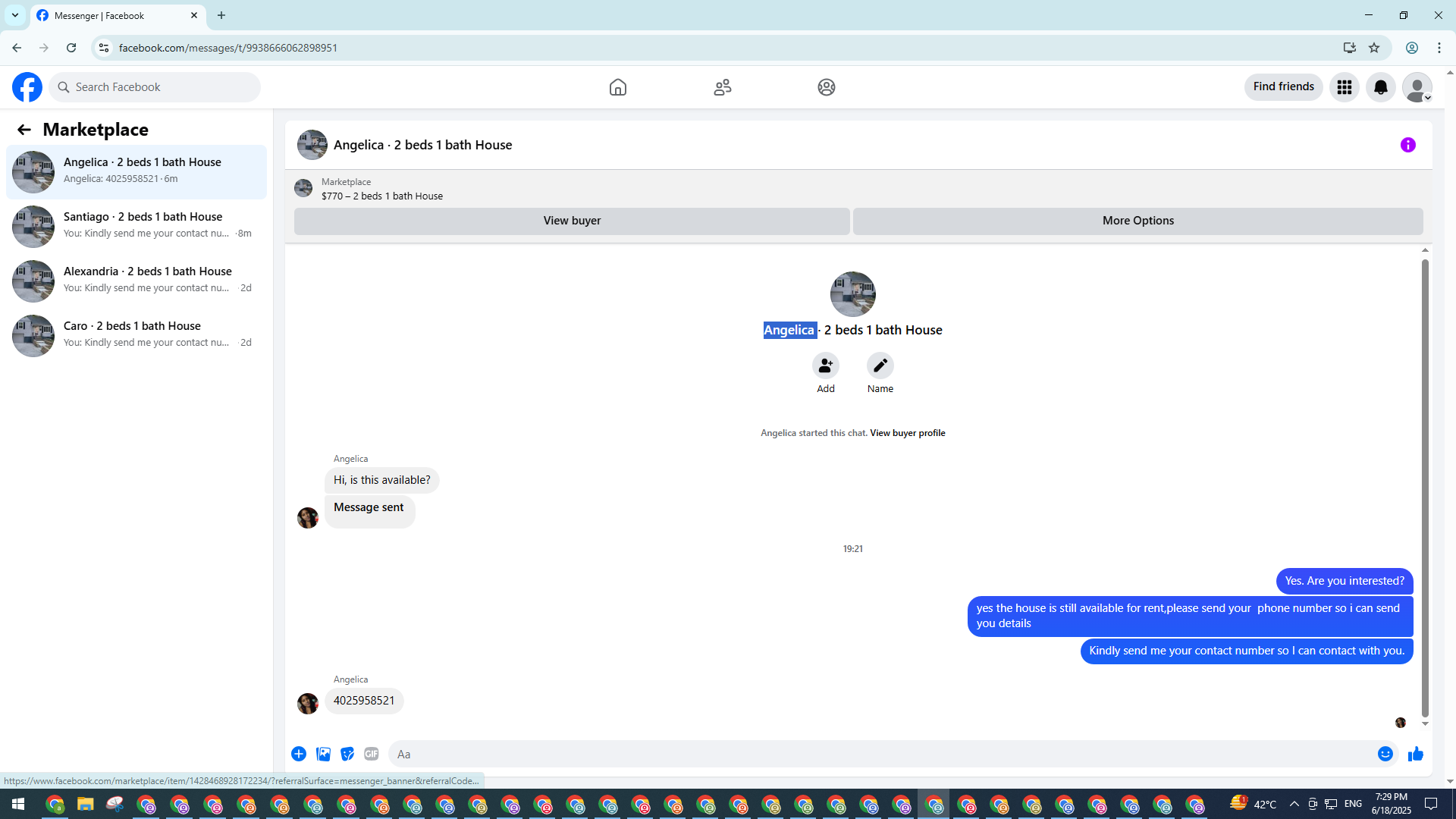
Task: Send a thumbs-up like
Action: [1416, 754]
